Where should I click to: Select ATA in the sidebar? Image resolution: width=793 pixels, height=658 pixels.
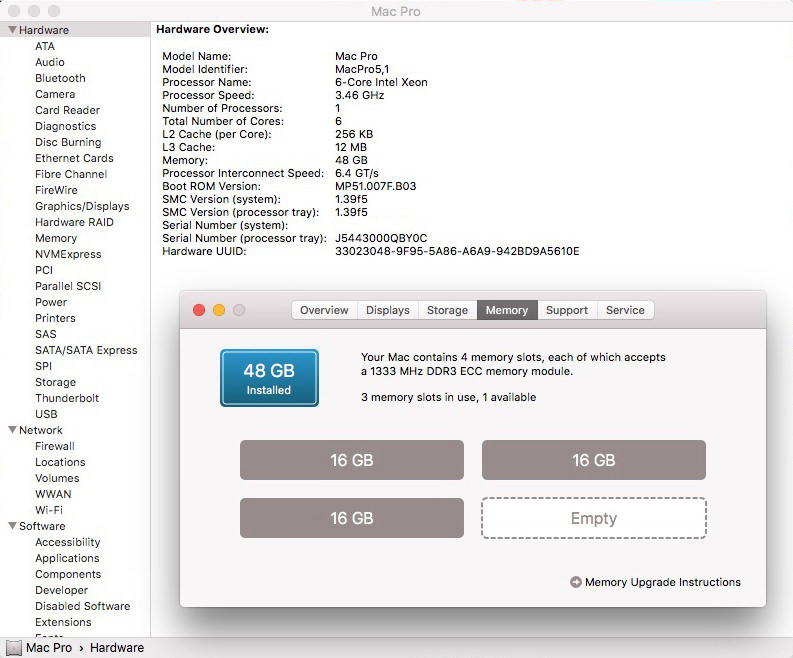pyautogui.click(x=45, y=46)
